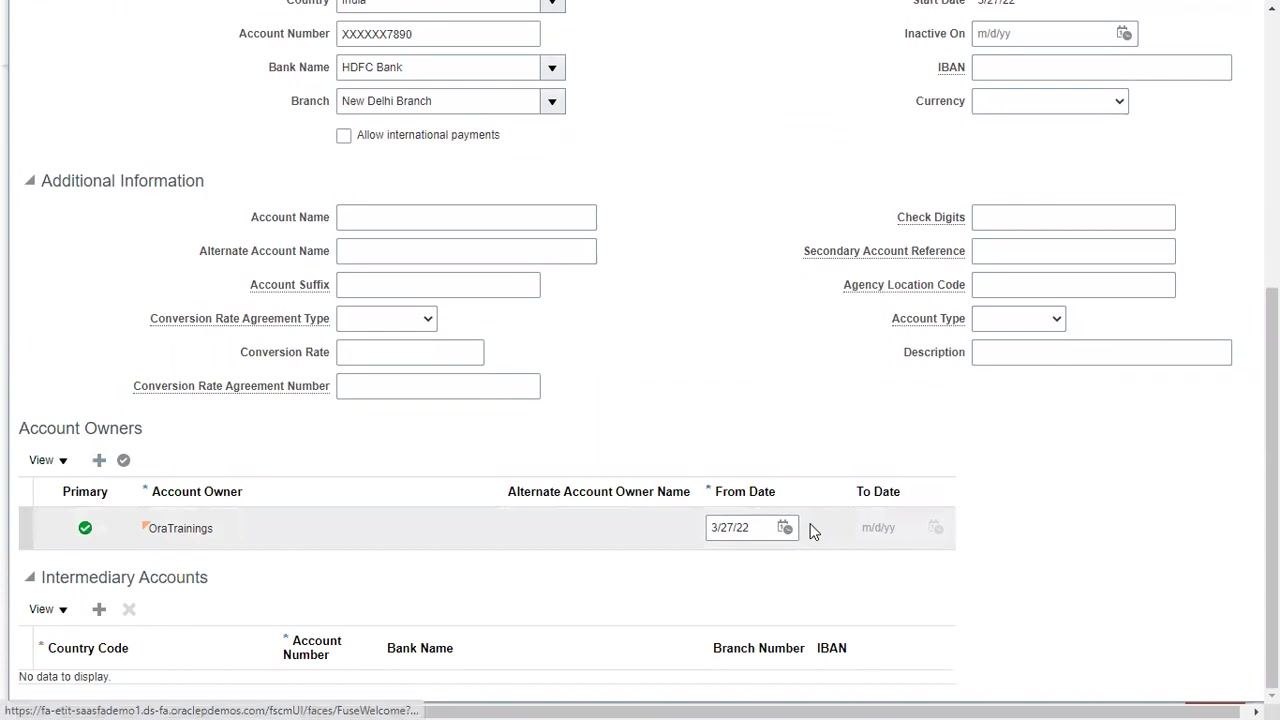Select the OraTrainings account owner cell
The image size is (1280, 720).
pyautogui.click(x=181, y=528)
